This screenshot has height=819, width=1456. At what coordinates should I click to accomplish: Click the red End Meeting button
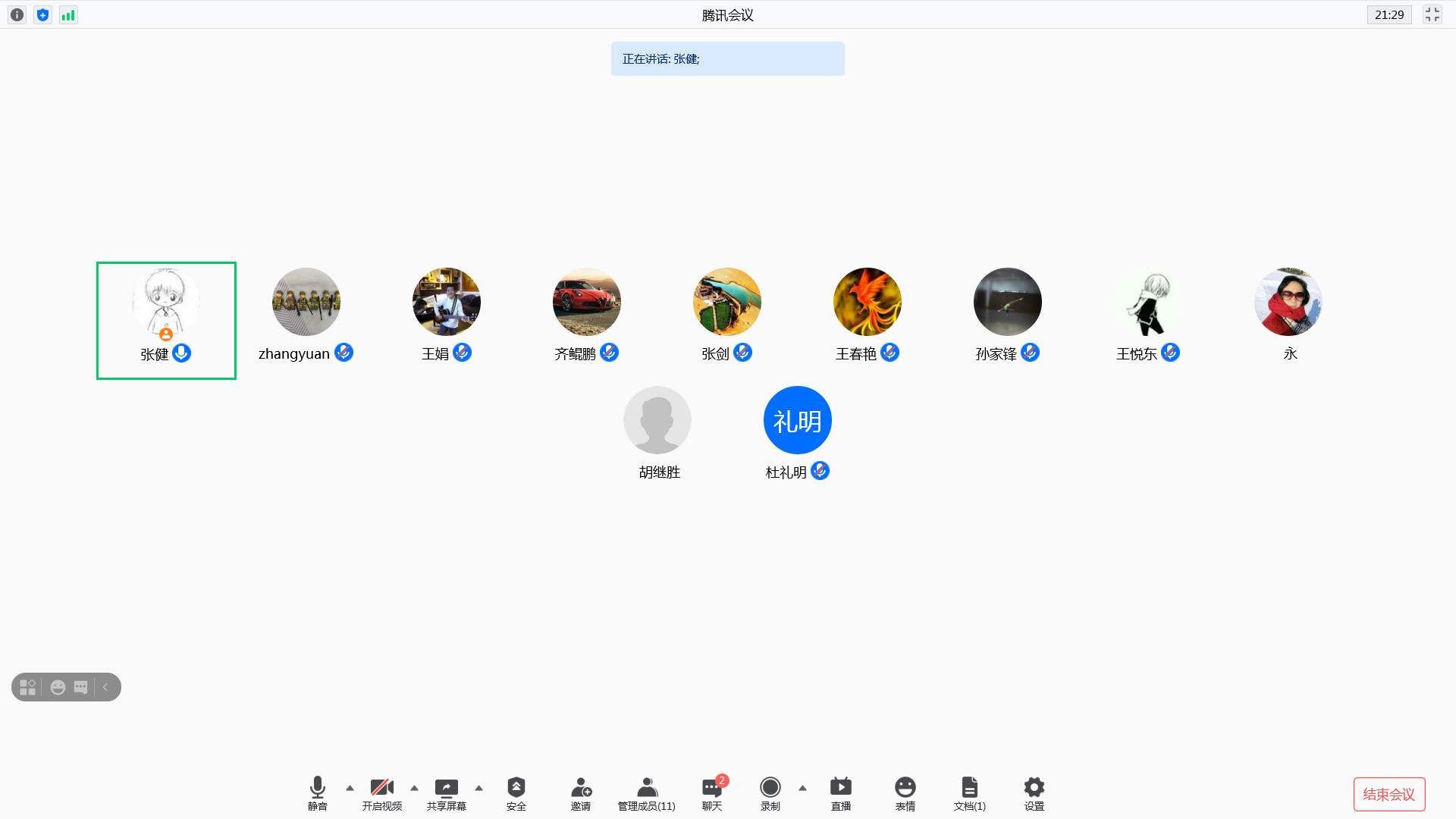[x=1389, y=794]
